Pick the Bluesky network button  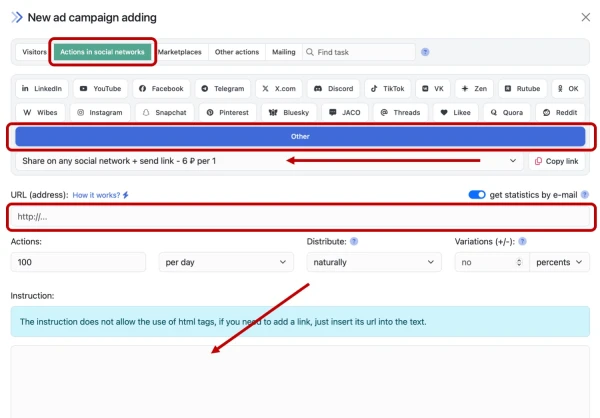(x=289, y=113)
